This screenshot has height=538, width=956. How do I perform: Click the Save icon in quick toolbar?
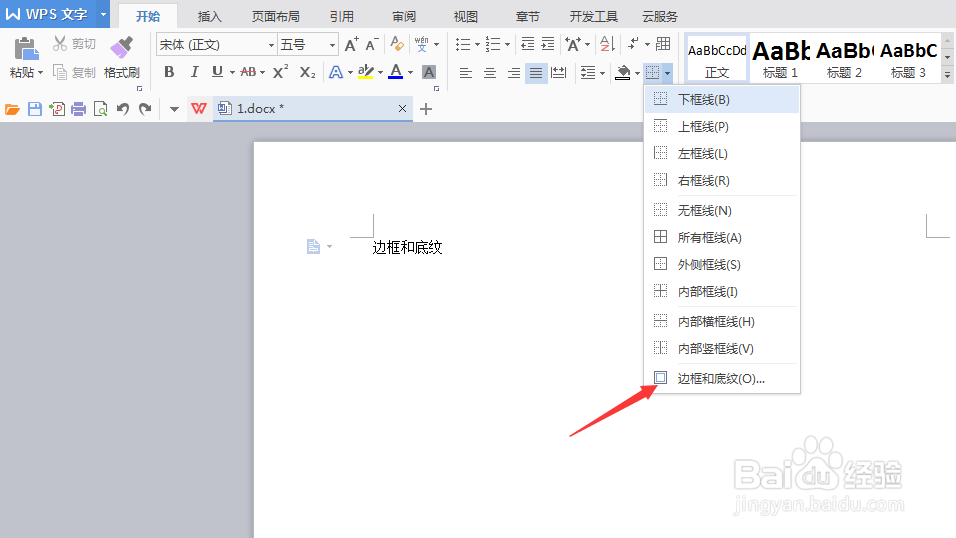[x=35, y=109]
